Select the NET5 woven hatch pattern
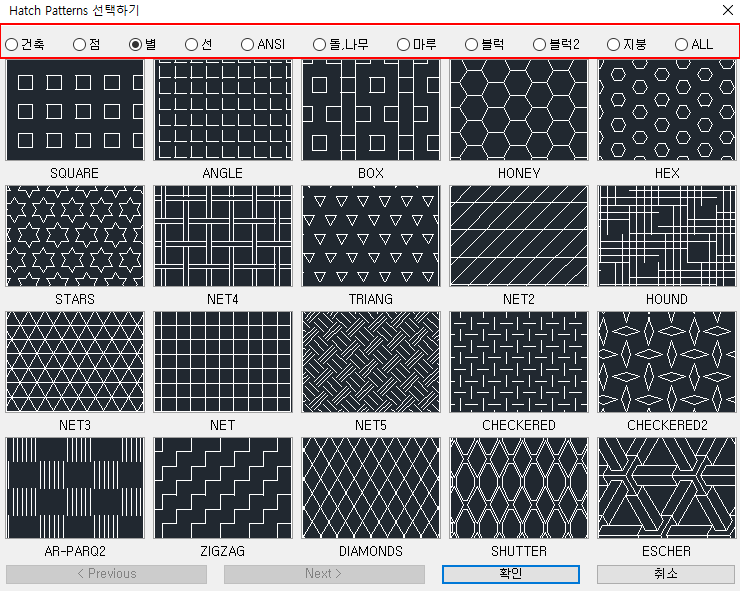 click(371, 362)
